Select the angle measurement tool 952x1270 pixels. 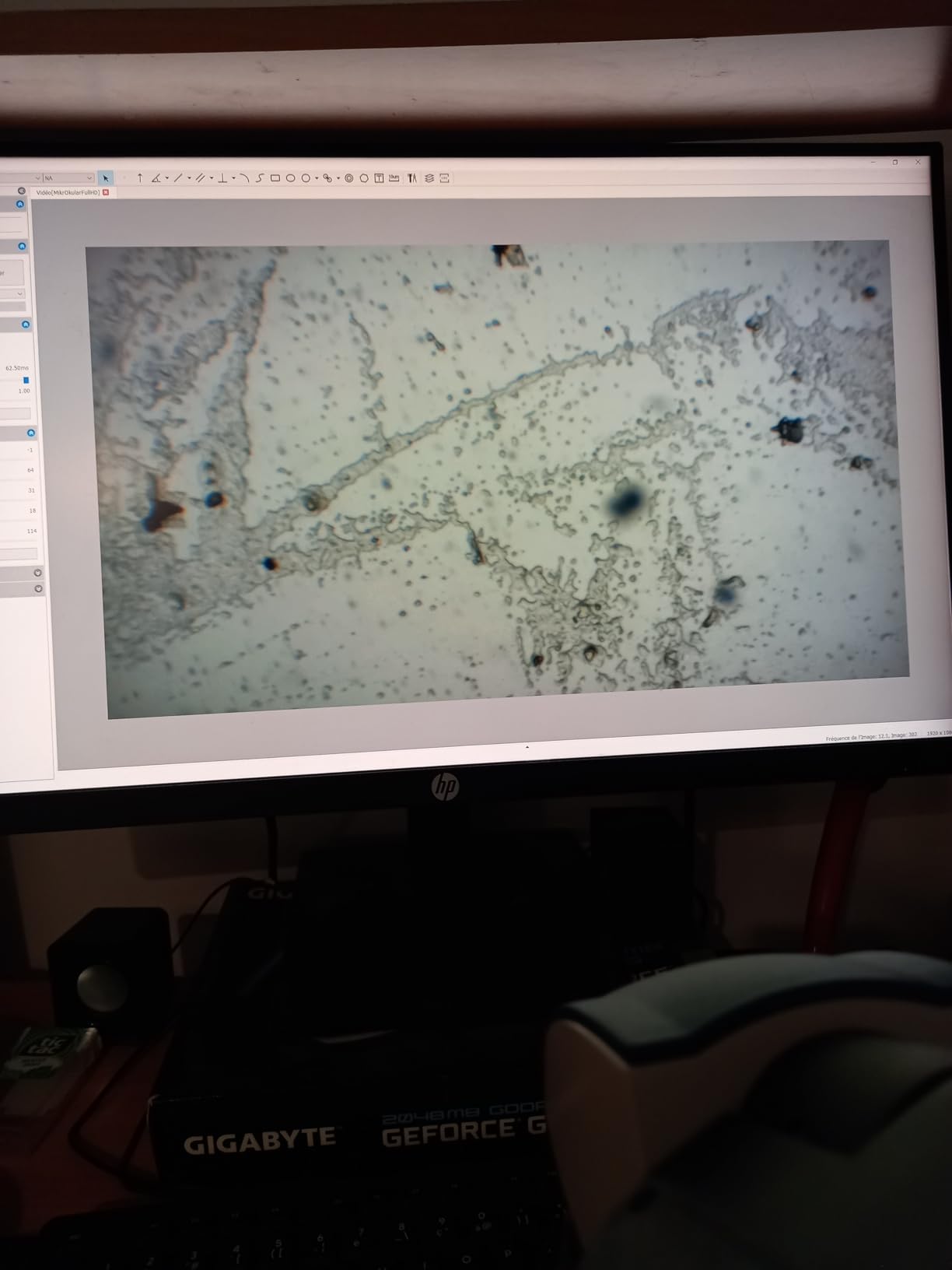(x=156, y=178)
